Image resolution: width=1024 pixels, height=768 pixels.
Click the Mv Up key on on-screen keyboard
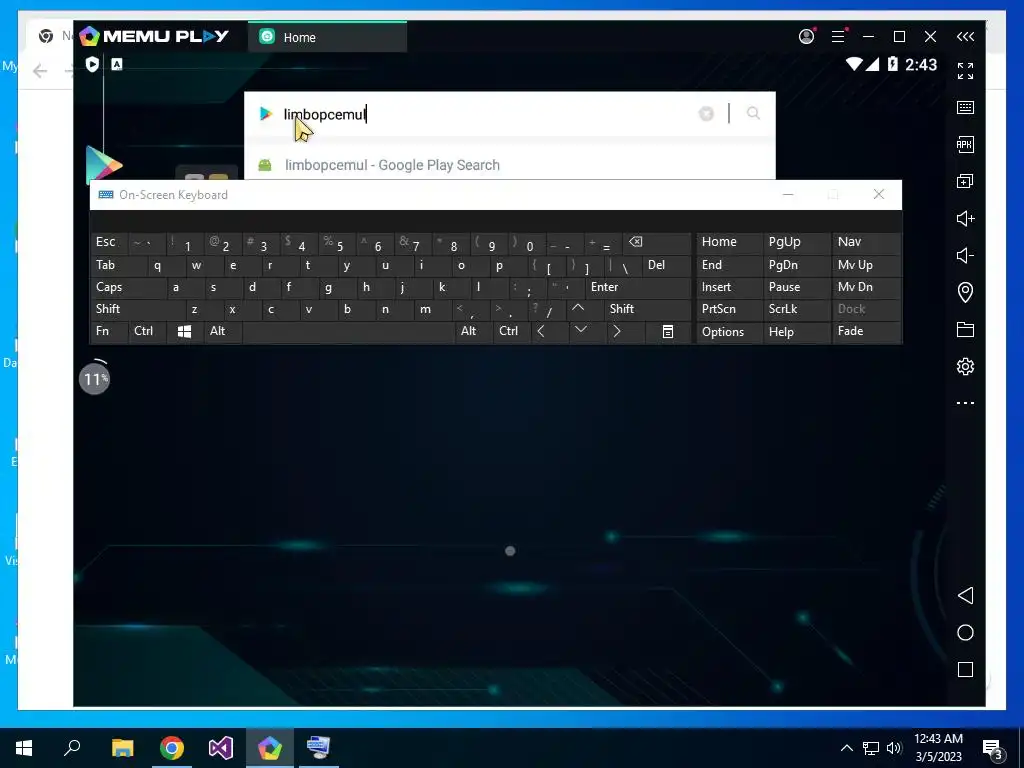point(867,265)
